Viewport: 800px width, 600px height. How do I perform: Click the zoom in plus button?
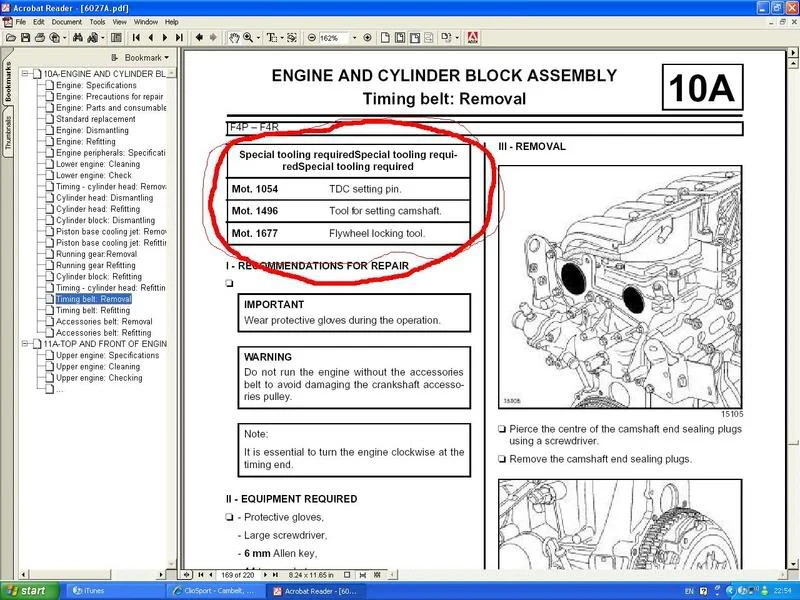367,38
